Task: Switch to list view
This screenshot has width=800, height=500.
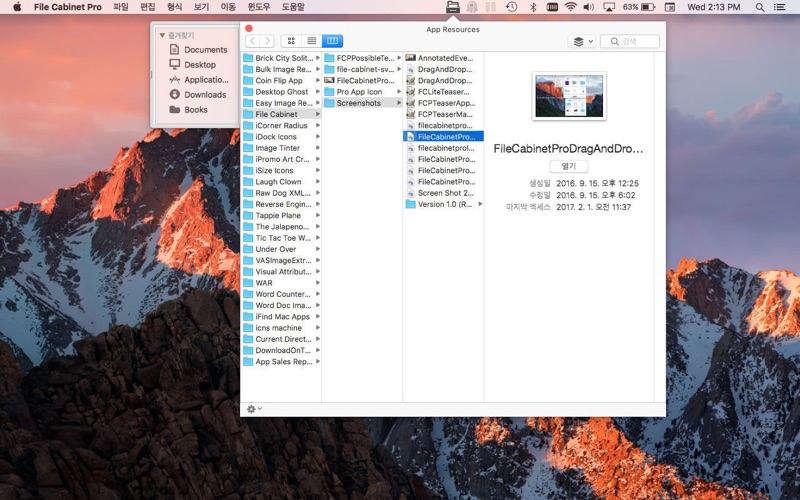Action: click(x=312, y=41)
